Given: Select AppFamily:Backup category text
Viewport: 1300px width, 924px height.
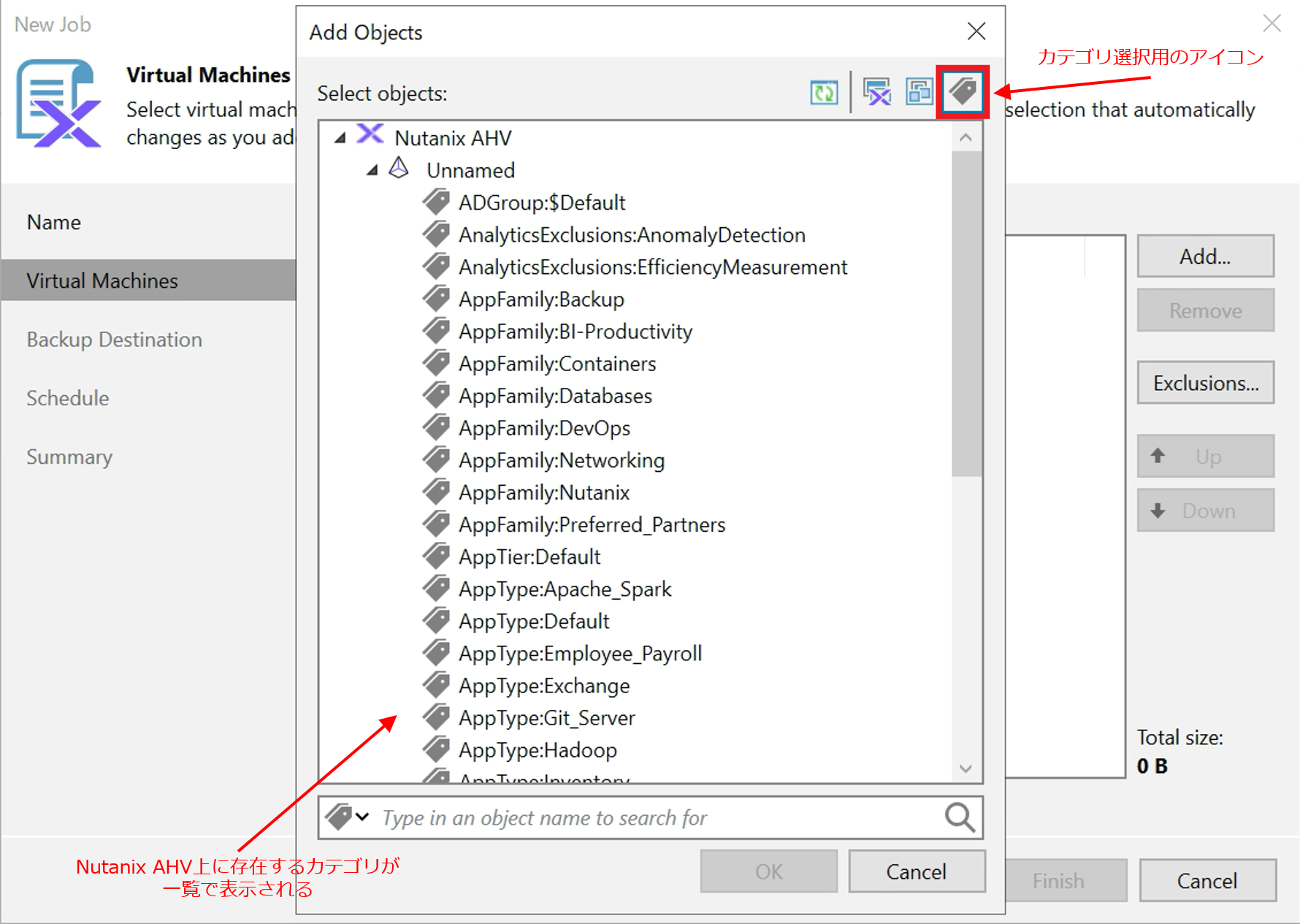Looking at the screenshot, I should [541, 299].
